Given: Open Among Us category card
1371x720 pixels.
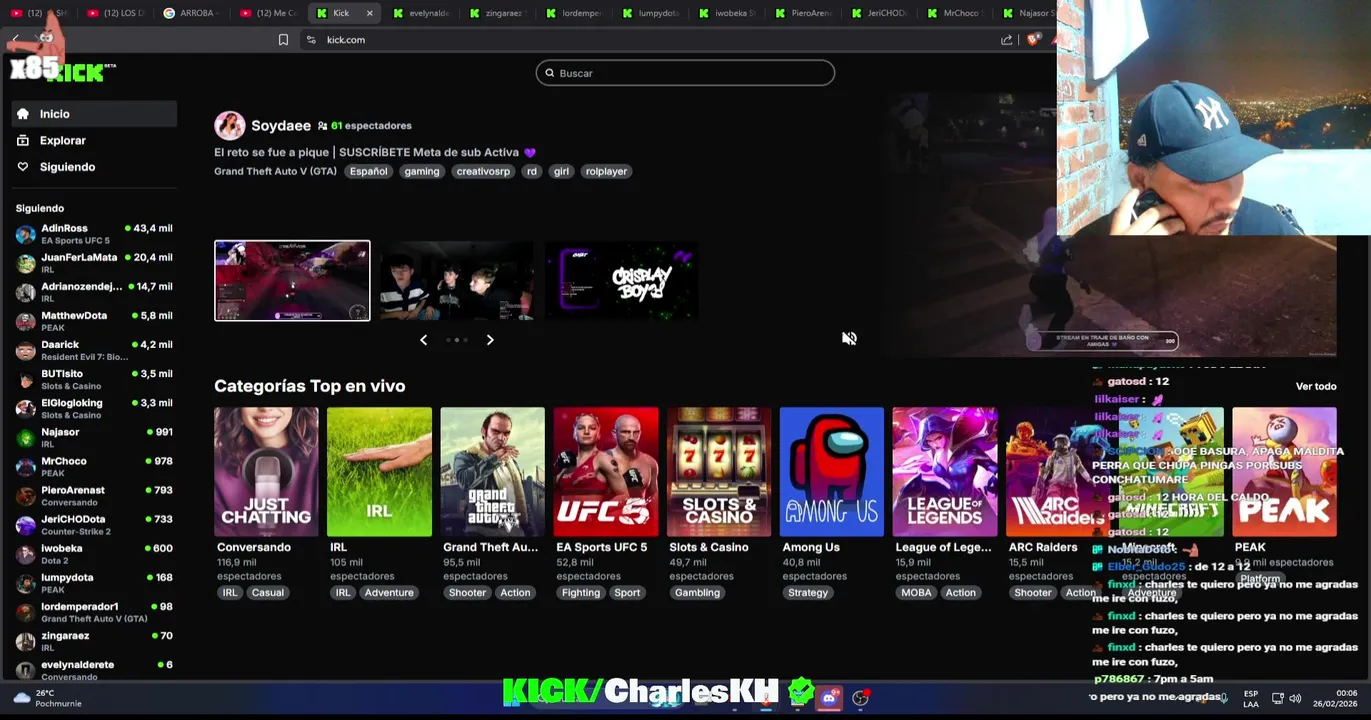Looking at the screenshot, I should coord(832,472).
